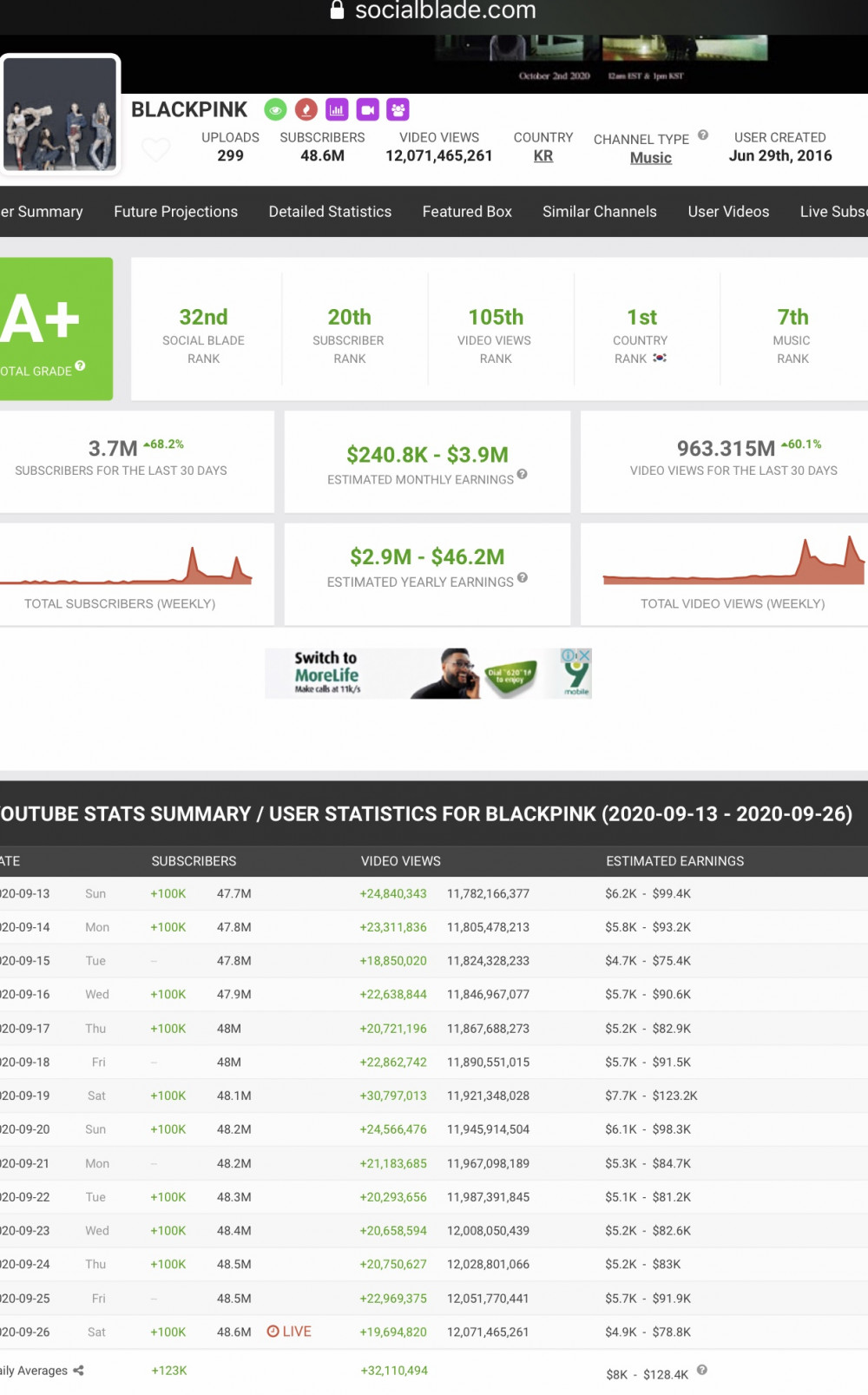Viewport: 868px width, 1395px height.
Task: Follow the Music channel type link
Action: coord(651,157)
